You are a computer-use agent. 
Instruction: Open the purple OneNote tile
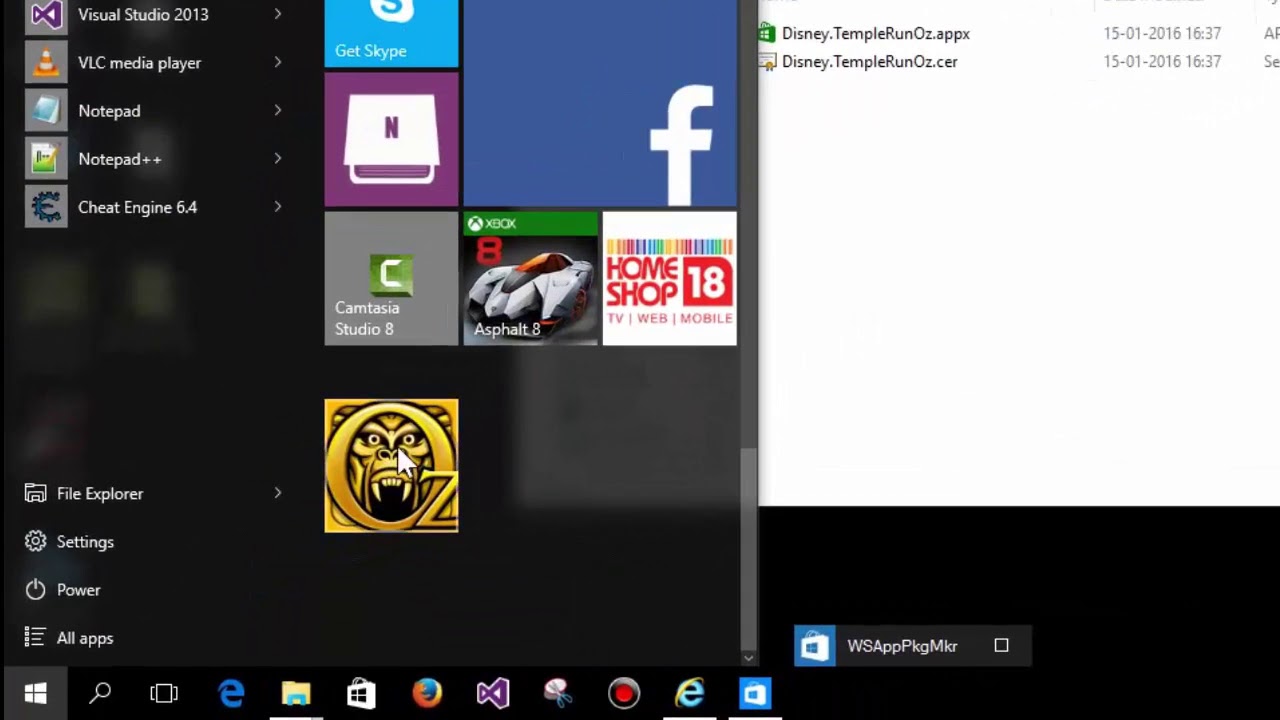(x=391, y=139)
